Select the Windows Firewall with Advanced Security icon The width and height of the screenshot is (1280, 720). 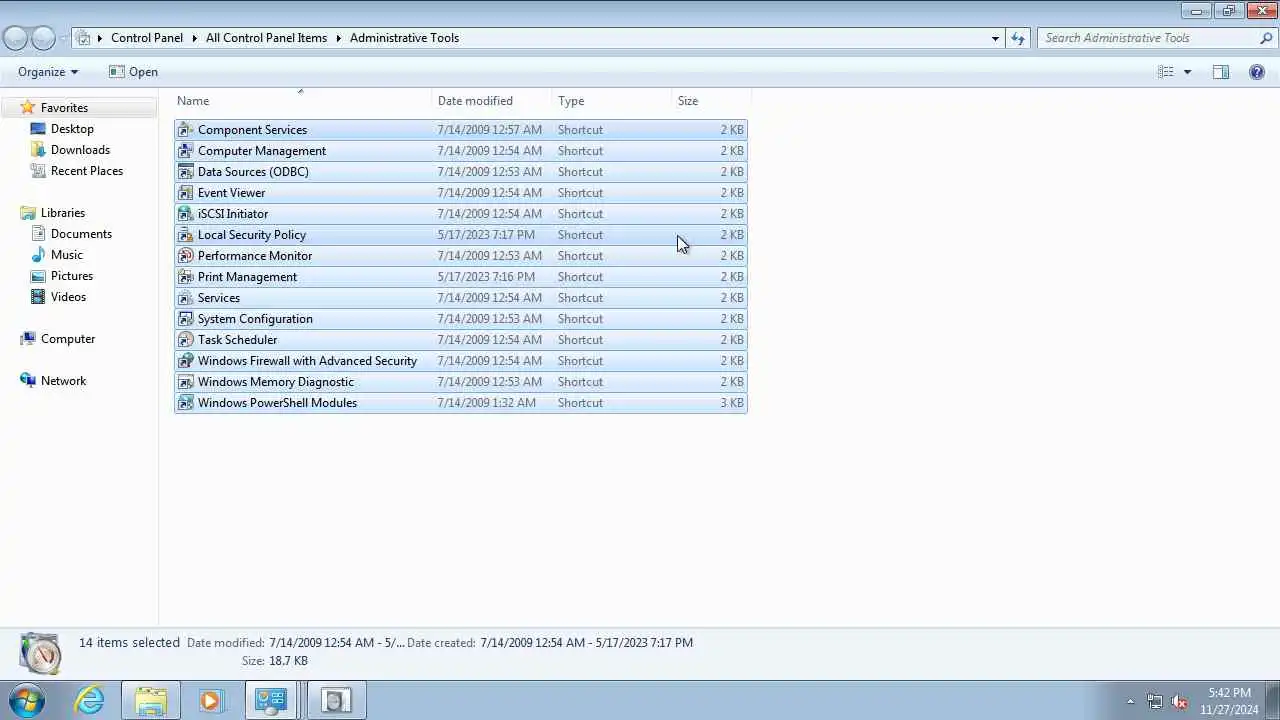185,361
